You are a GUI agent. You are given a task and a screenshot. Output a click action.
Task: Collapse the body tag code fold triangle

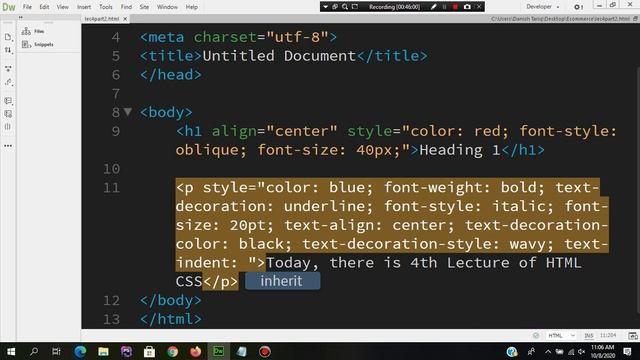(x=128, y=111)
